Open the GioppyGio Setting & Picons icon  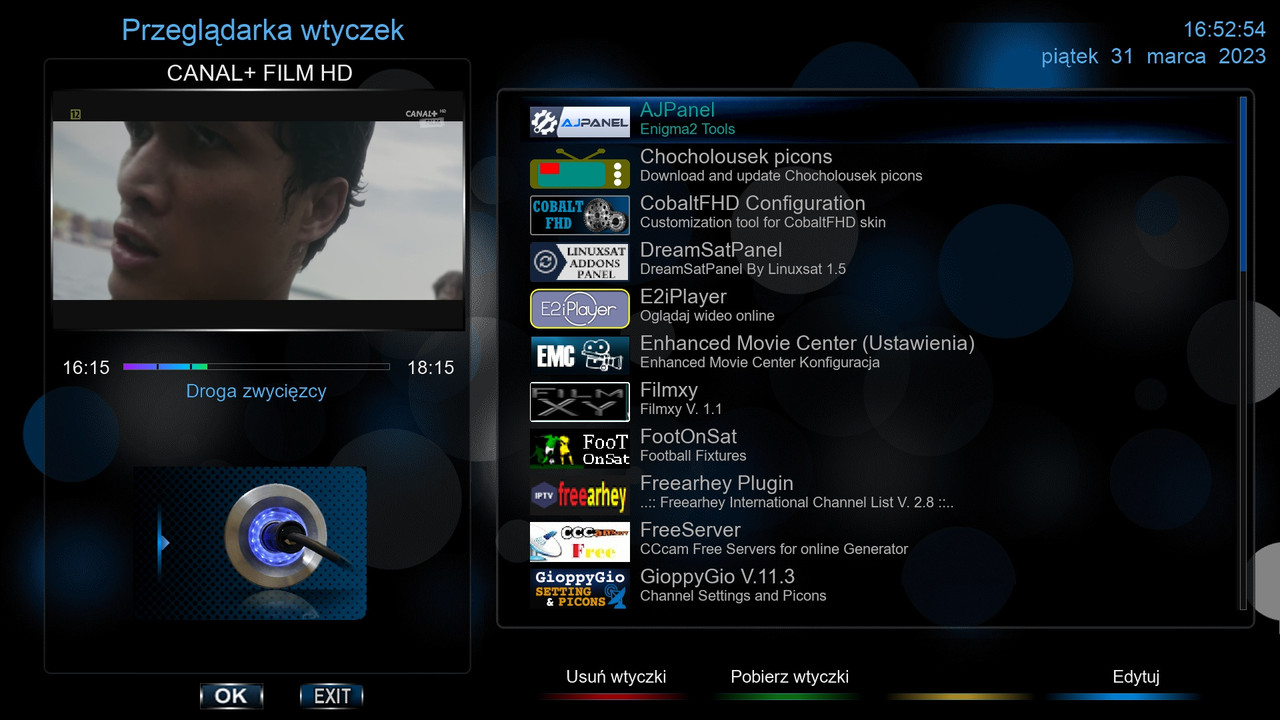[580, 588]
